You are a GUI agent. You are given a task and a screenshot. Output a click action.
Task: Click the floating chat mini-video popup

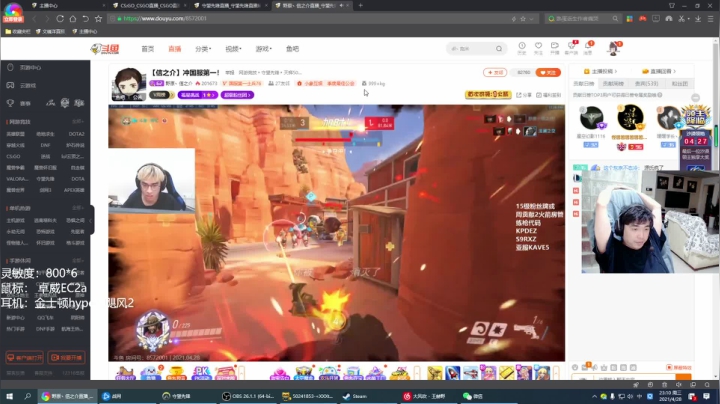(650, 222)
